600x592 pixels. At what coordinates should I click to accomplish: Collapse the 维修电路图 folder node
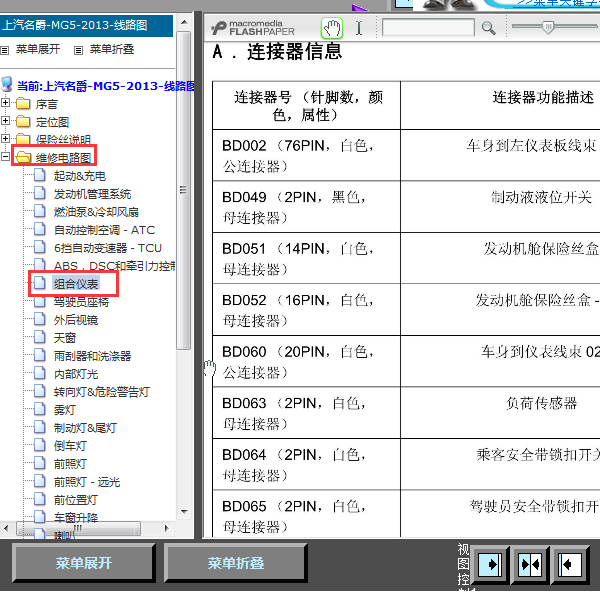point(5,156)
